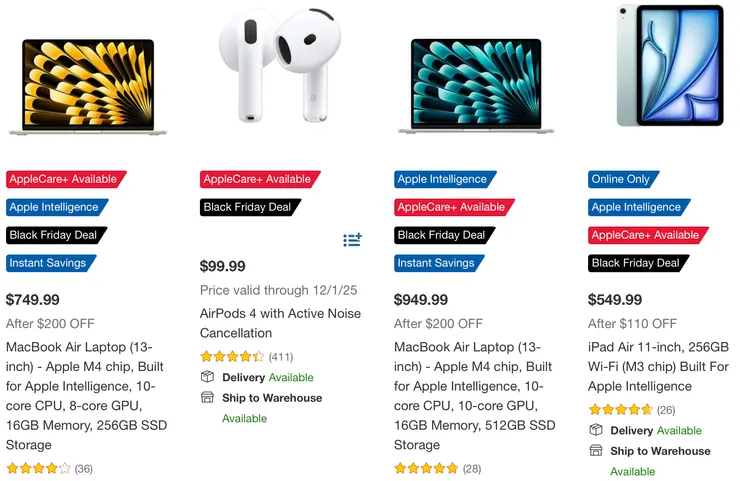This screenshot has width=740, height=481.
Task: Open the MacBook Air 512GB SSD product title
Action: point(476,395)
